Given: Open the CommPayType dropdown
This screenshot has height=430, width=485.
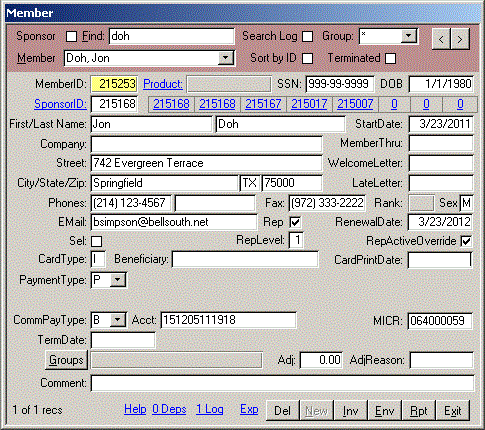Looking at the screenshot, I should click(117, 320).
